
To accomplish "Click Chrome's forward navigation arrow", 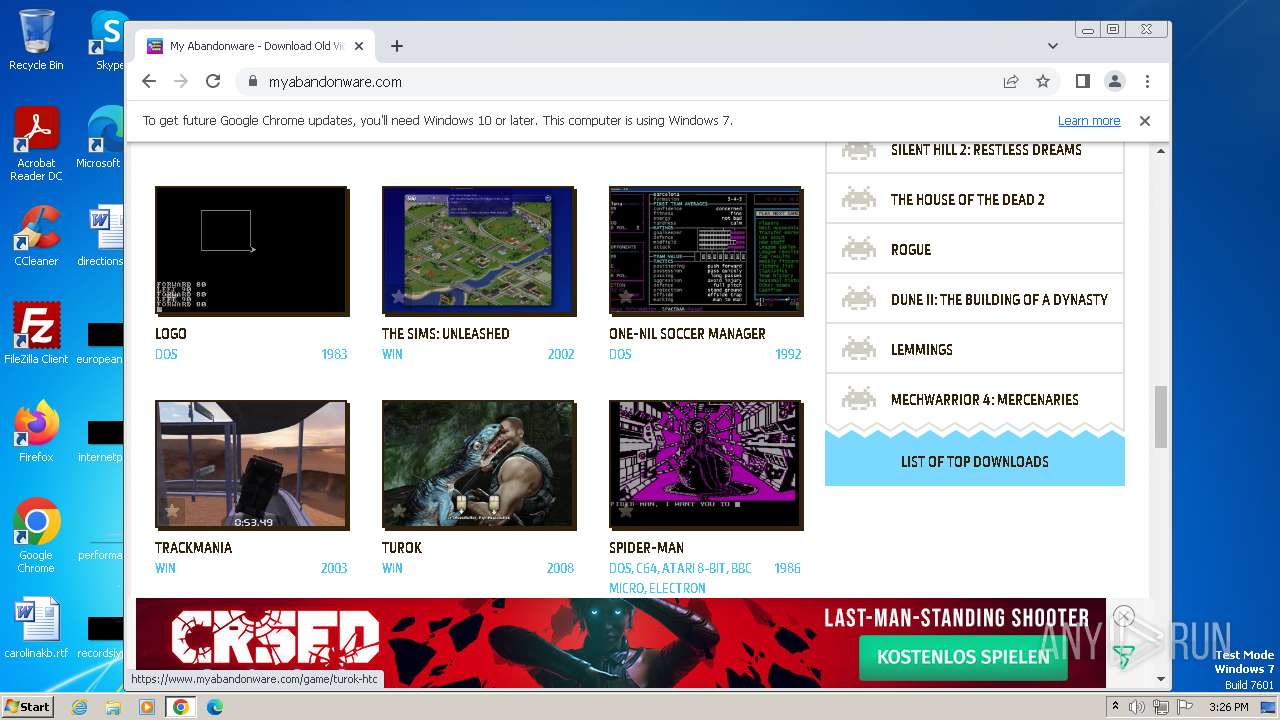I will 181,82.
